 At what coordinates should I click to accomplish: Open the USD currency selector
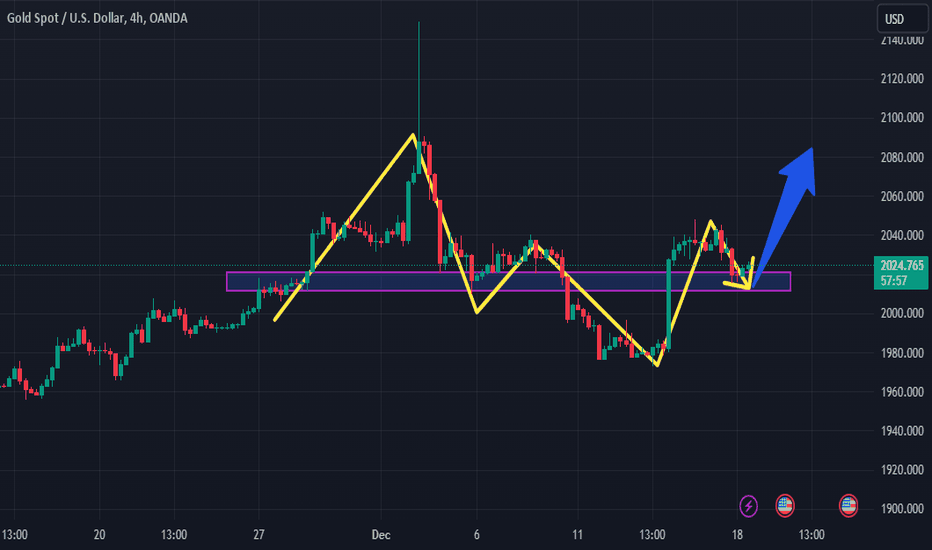click(x=902, y=19)
